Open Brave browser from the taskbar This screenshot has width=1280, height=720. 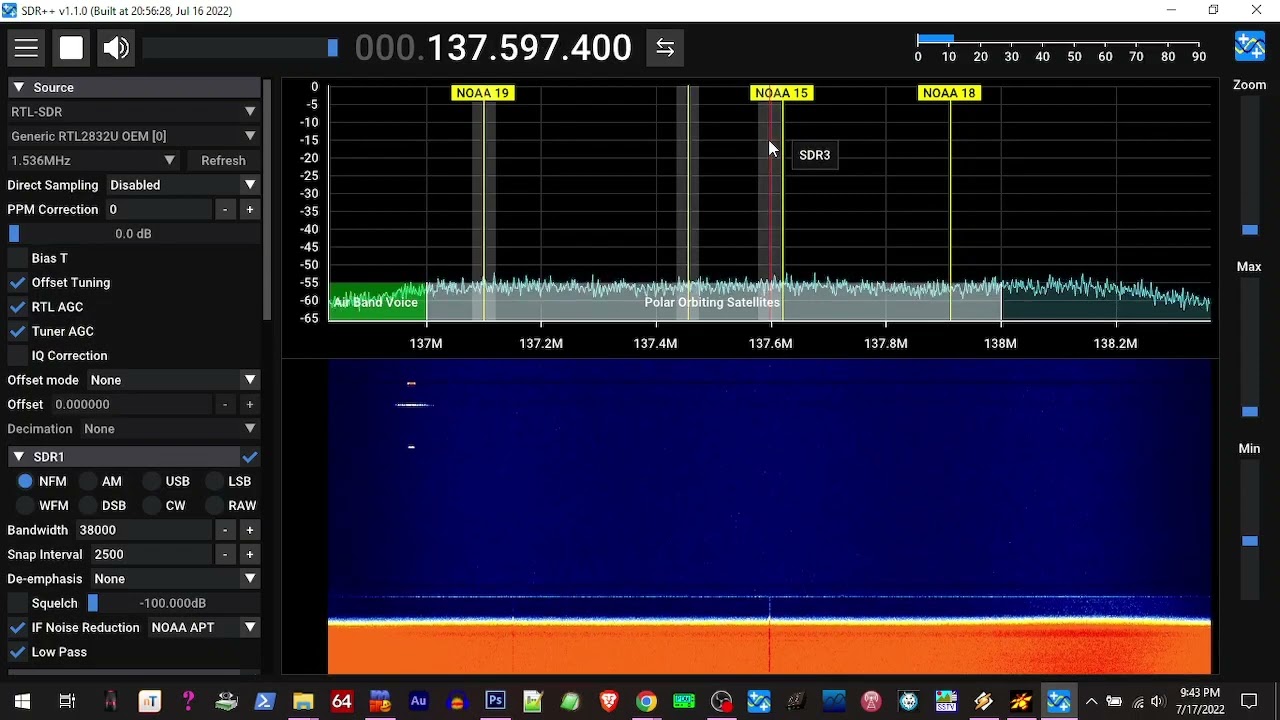point(609,701)
